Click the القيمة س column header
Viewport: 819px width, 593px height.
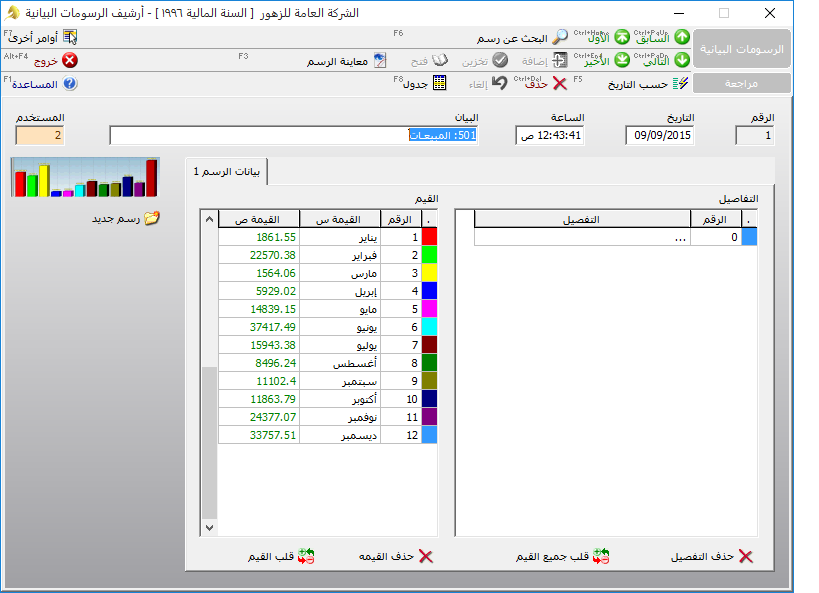pos(341,219)
